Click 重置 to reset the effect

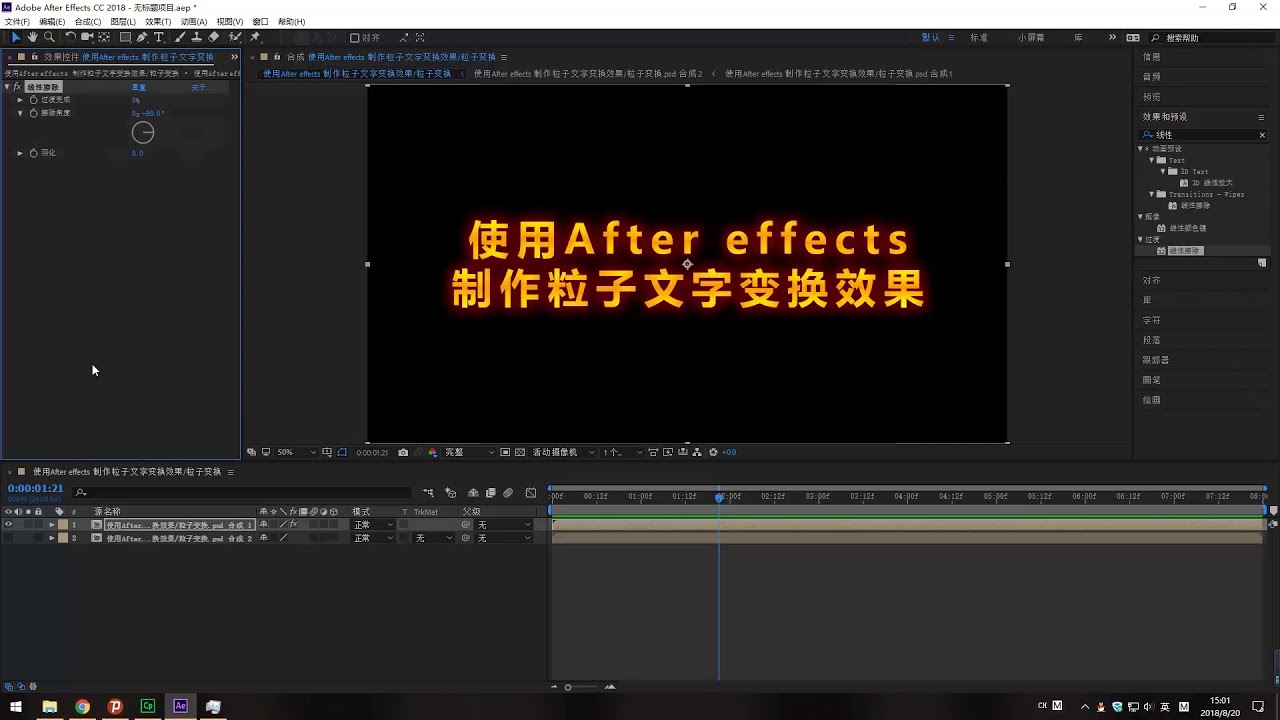pos(139,87)
